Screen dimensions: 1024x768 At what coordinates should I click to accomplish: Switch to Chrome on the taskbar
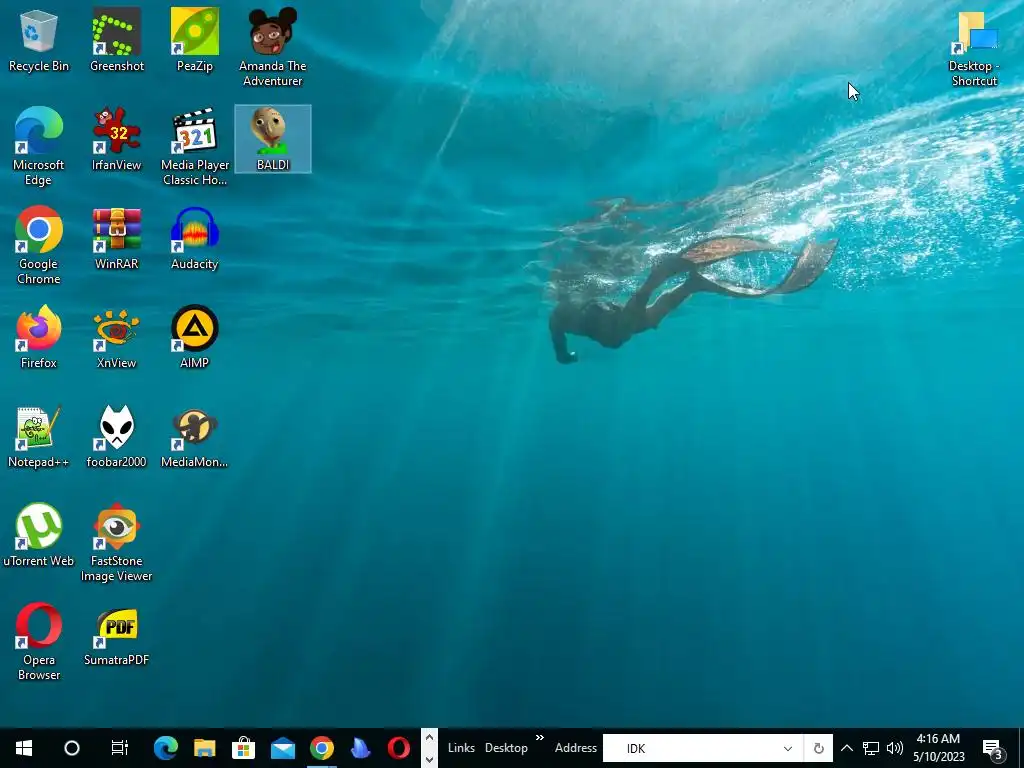point(321,748)
